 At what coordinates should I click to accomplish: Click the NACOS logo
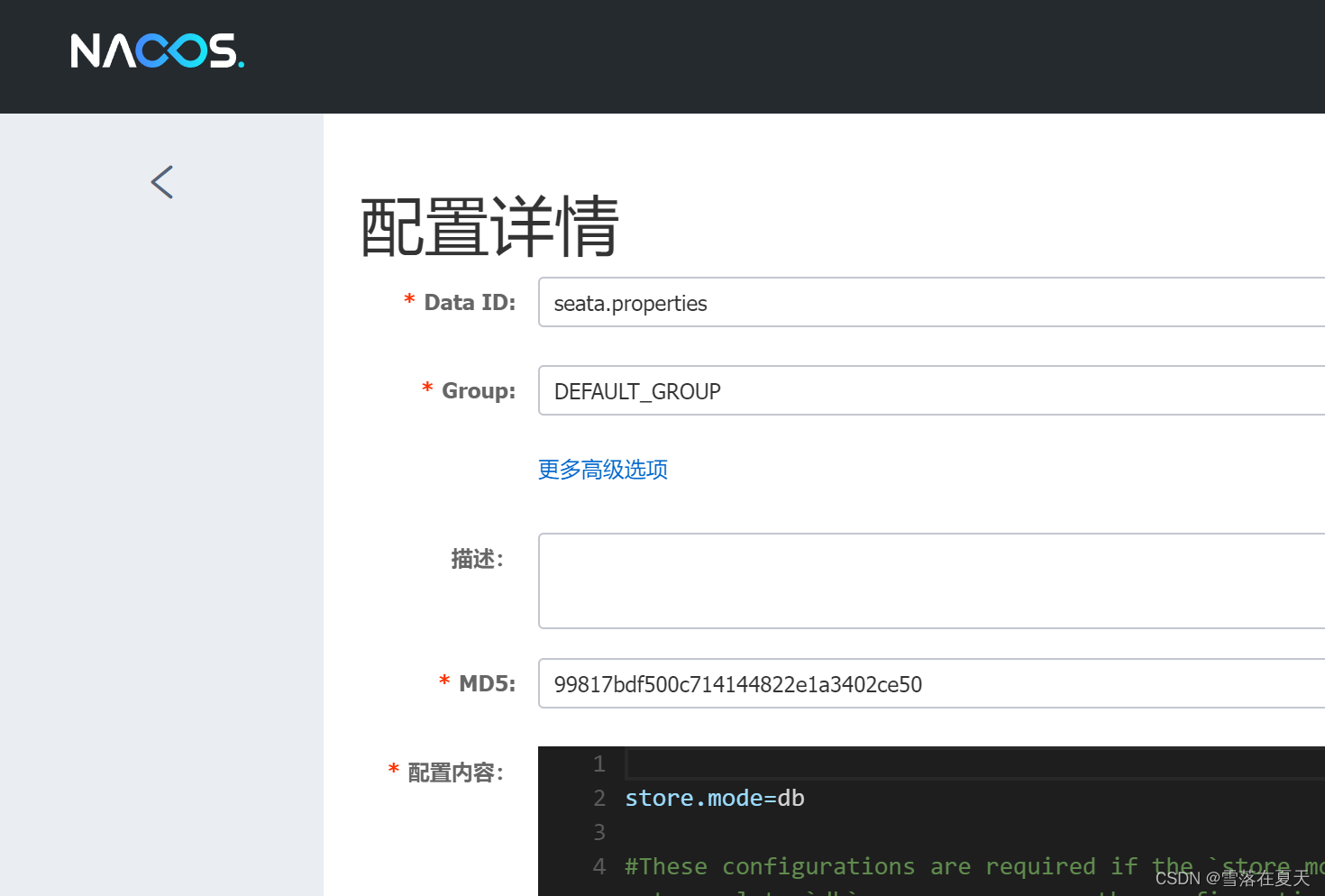click(x=158, y=51)
